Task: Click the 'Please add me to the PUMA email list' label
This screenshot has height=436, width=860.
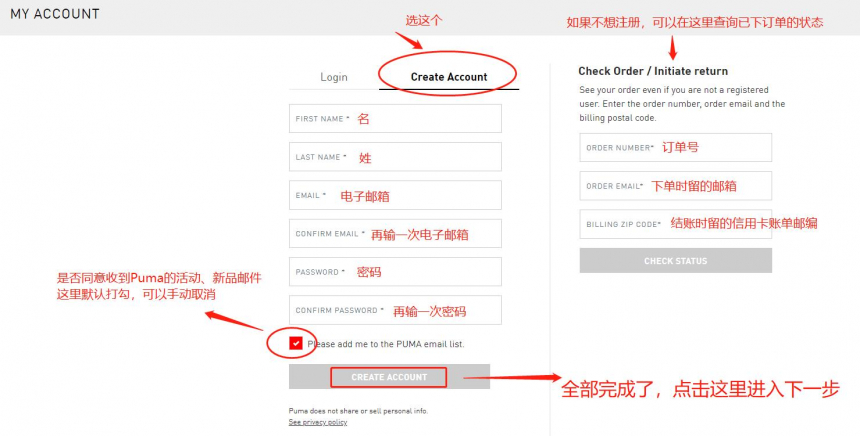Action: click(x=386, y=344)
